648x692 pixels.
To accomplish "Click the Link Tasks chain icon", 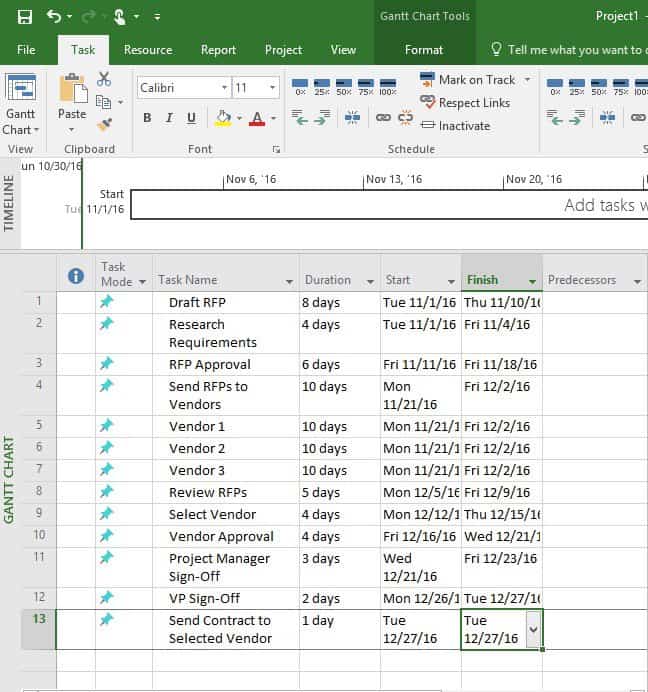I will coord(383,118).
